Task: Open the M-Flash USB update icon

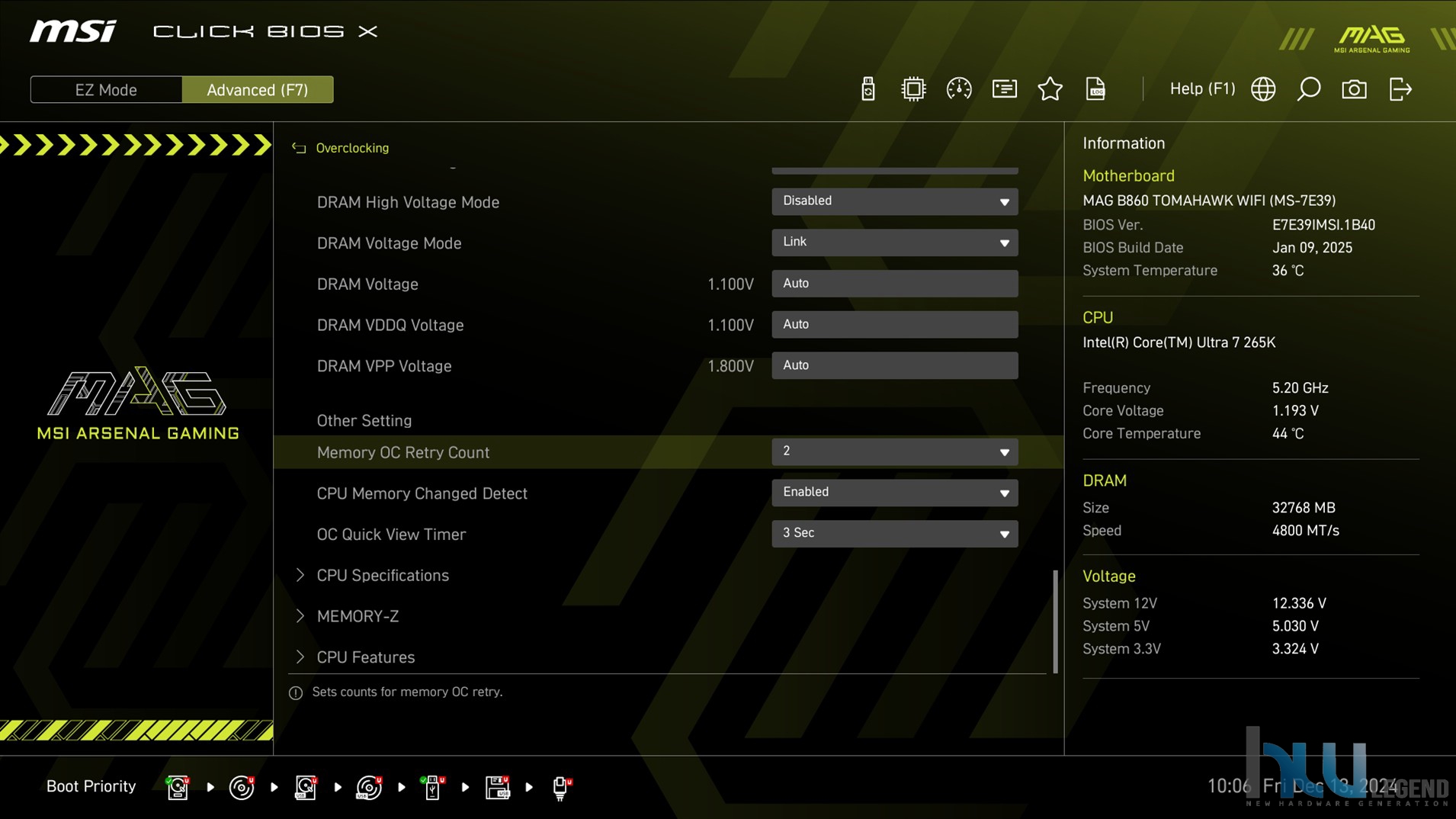Action: [x=868, y=89]
